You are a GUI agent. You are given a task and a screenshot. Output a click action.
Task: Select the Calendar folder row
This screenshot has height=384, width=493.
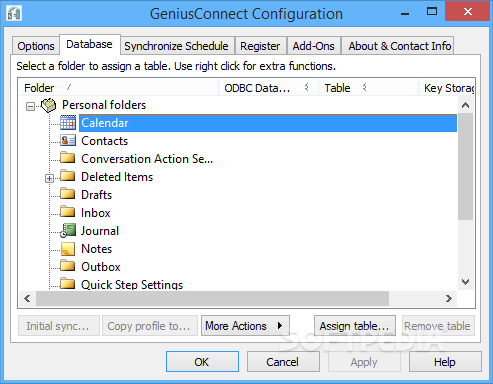[x=268, y=123]
